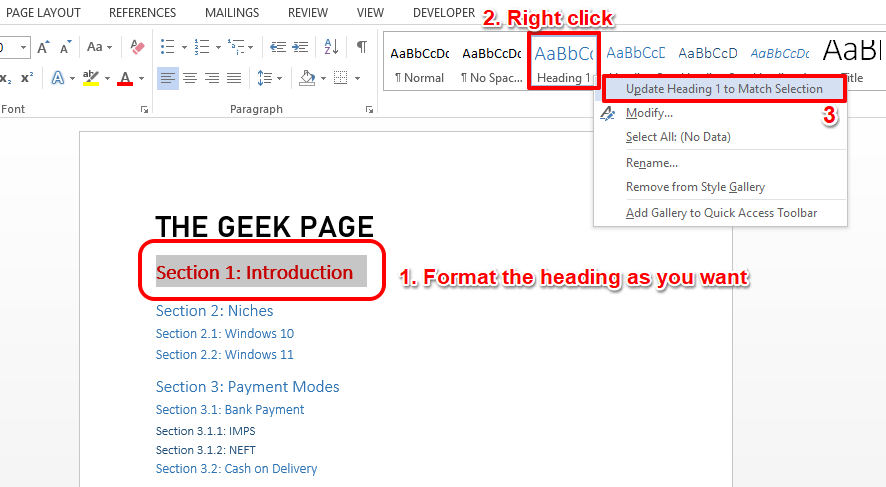Screen dimensions: 886x487
Task: Open the Multilevel List dropdown arrow
Action: 250,47
